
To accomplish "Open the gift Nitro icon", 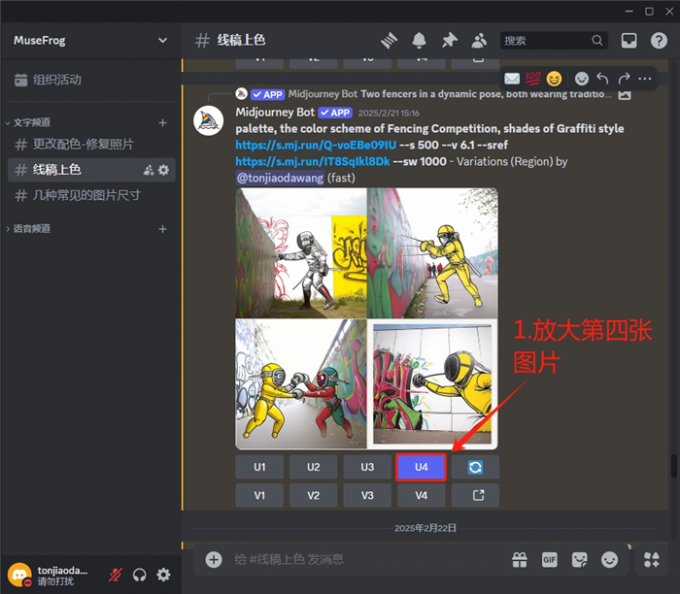I will click(x=520, y=560).
